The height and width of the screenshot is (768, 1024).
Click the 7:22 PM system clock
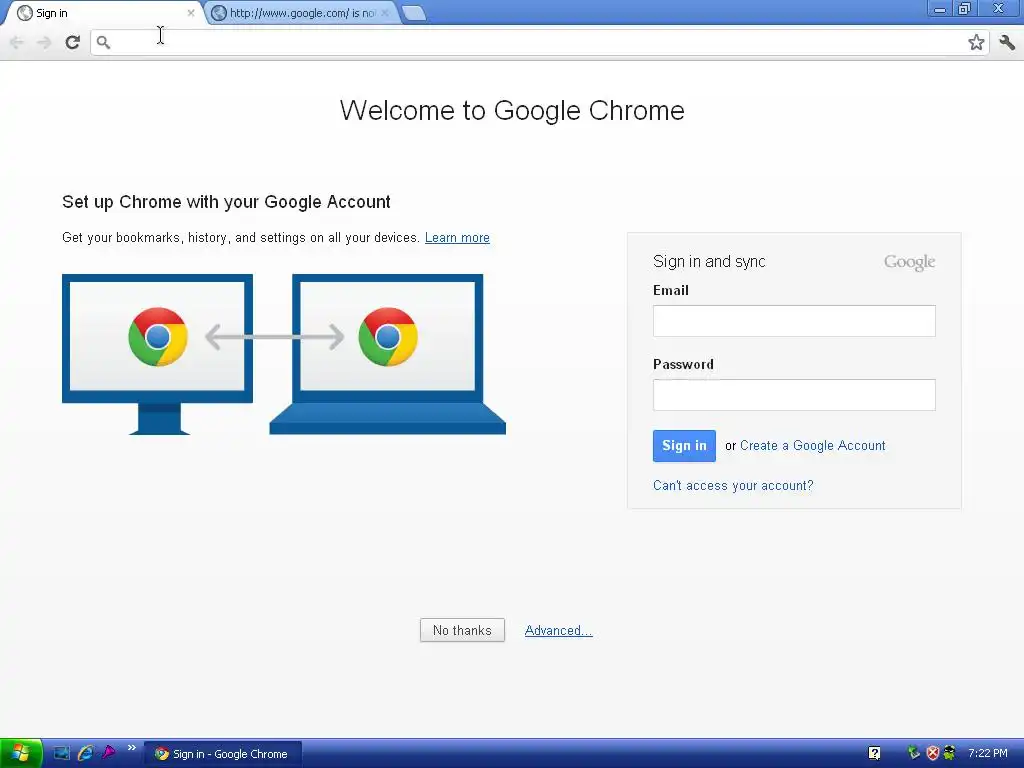coord(987,754)
